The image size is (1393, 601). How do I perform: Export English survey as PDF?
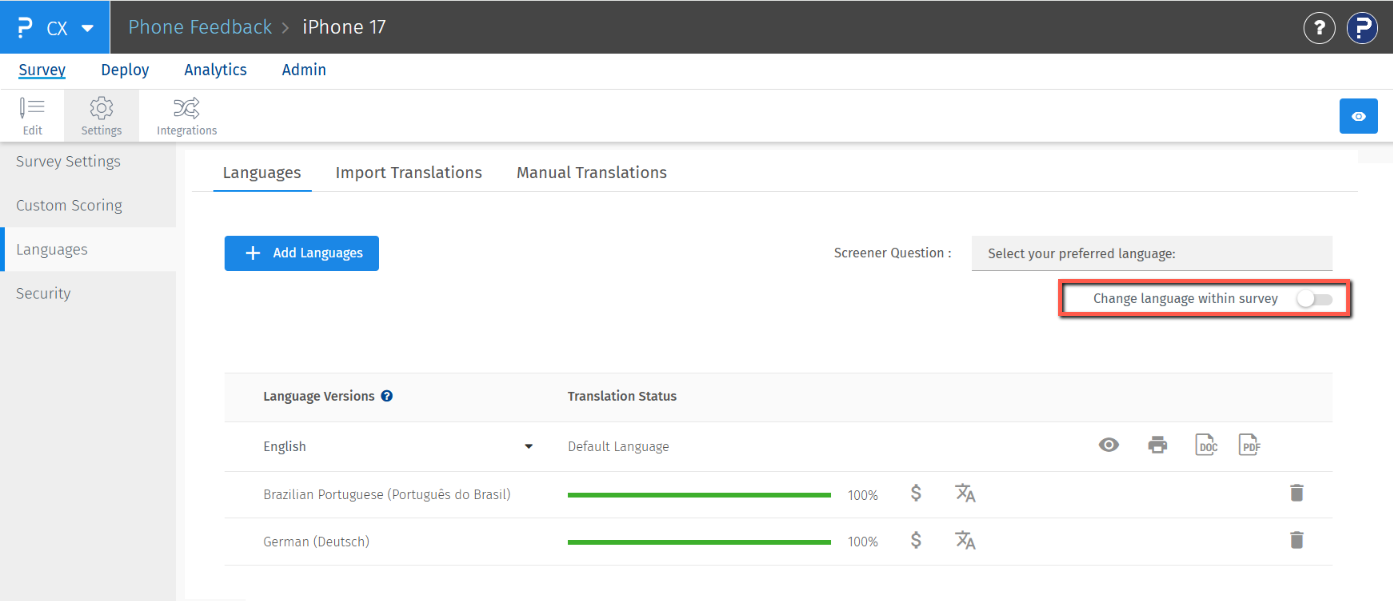click(1249, 446)
